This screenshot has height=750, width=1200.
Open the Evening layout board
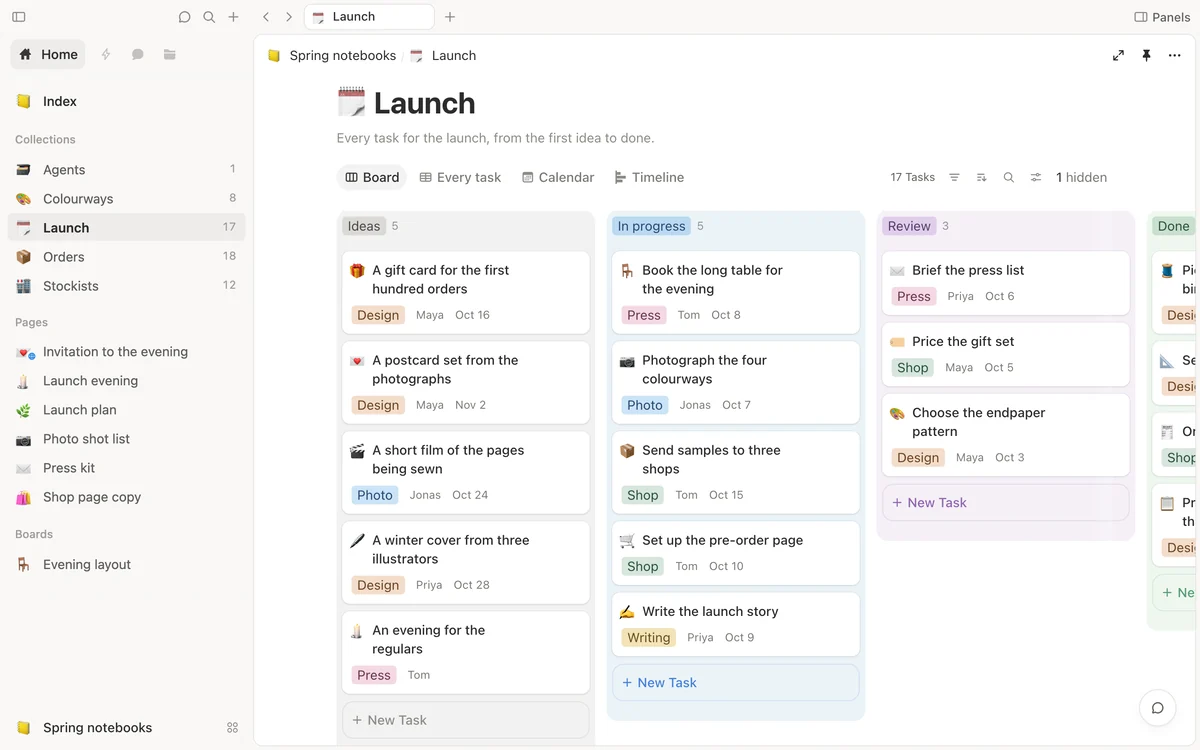126,565
